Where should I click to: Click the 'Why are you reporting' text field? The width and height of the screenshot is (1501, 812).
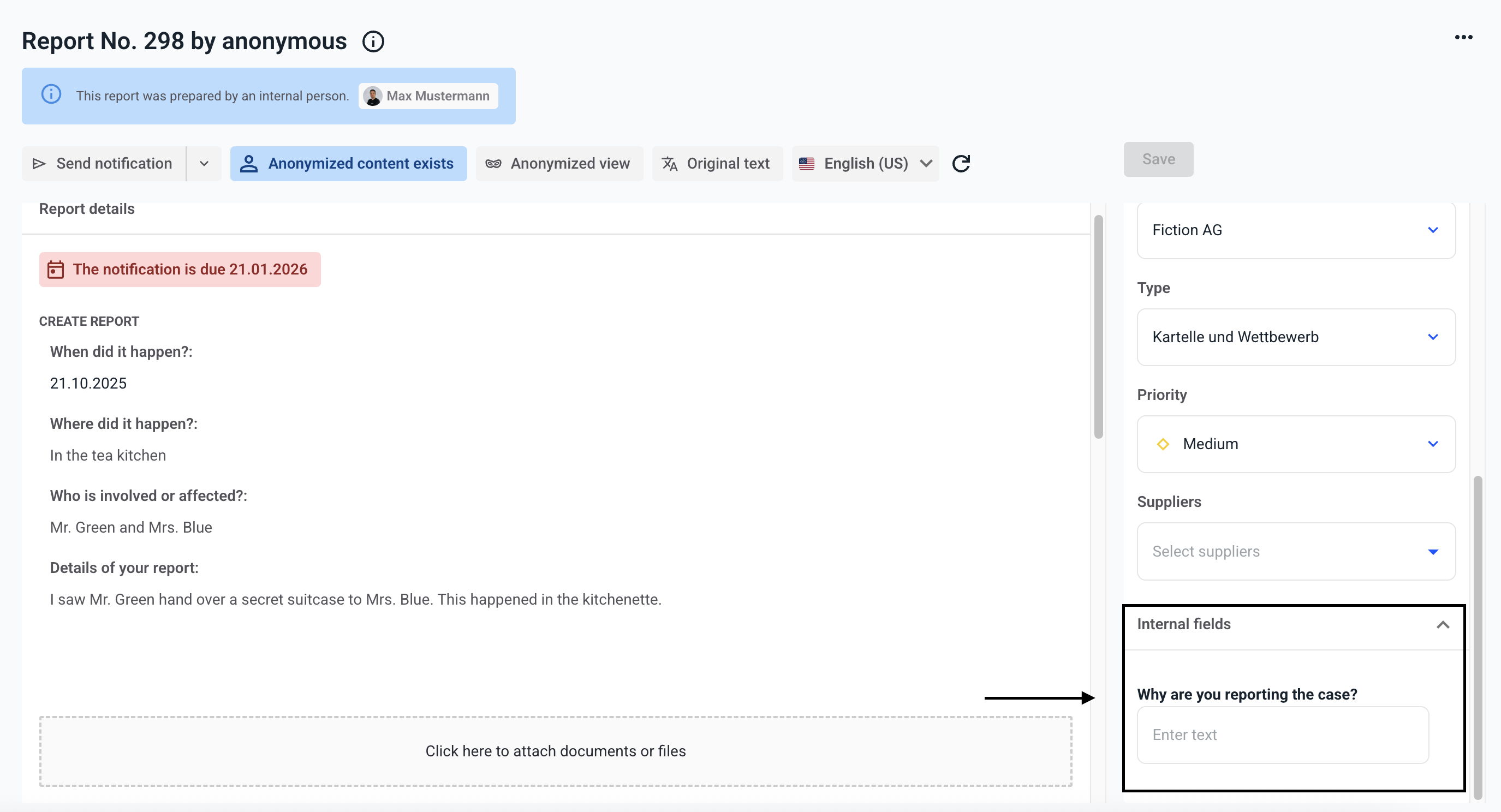[1283, 735]
